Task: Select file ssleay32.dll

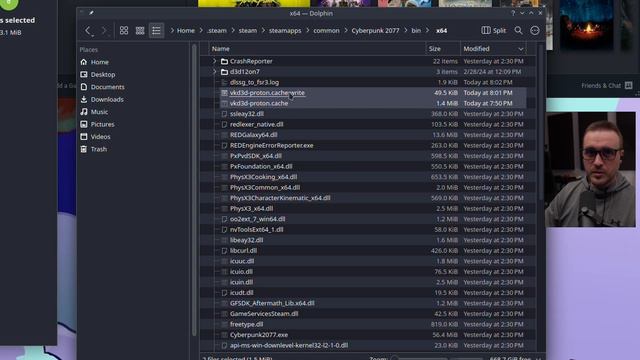Action: [247, 114]
